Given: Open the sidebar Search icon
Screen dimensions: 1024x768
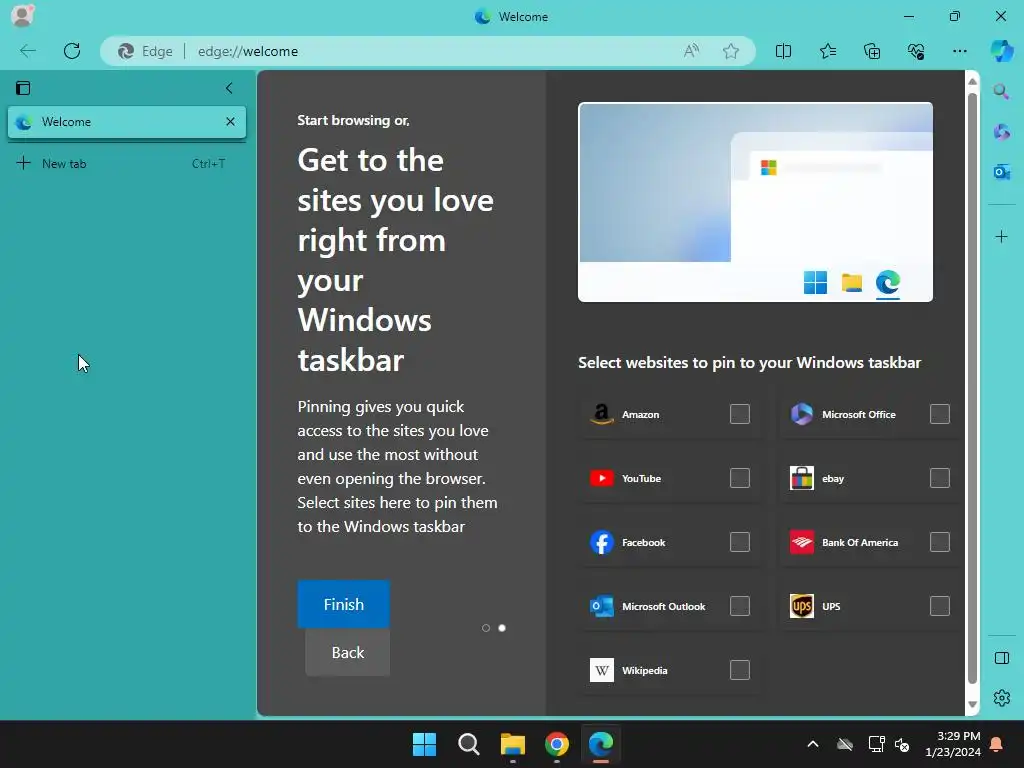Looking at the screenshot, I should click(1001, 91).
